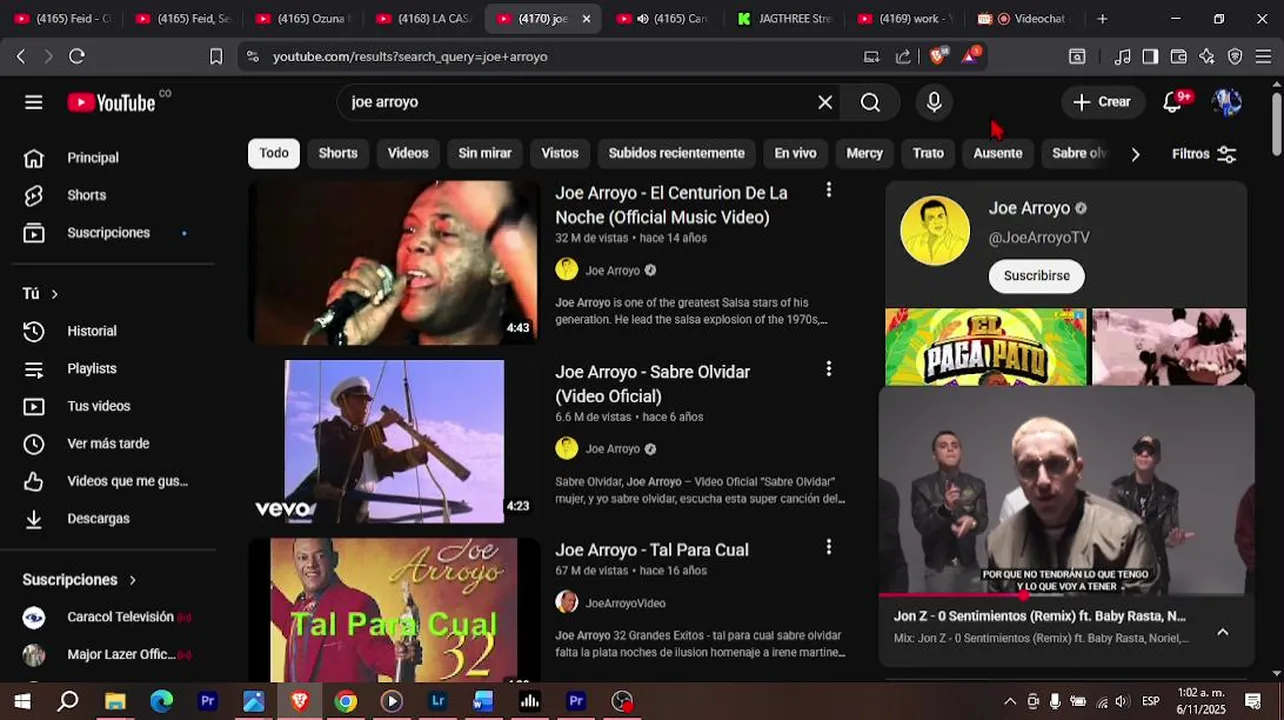Open the account avatar menu

pyautogui.click(x=1226, y=102)
